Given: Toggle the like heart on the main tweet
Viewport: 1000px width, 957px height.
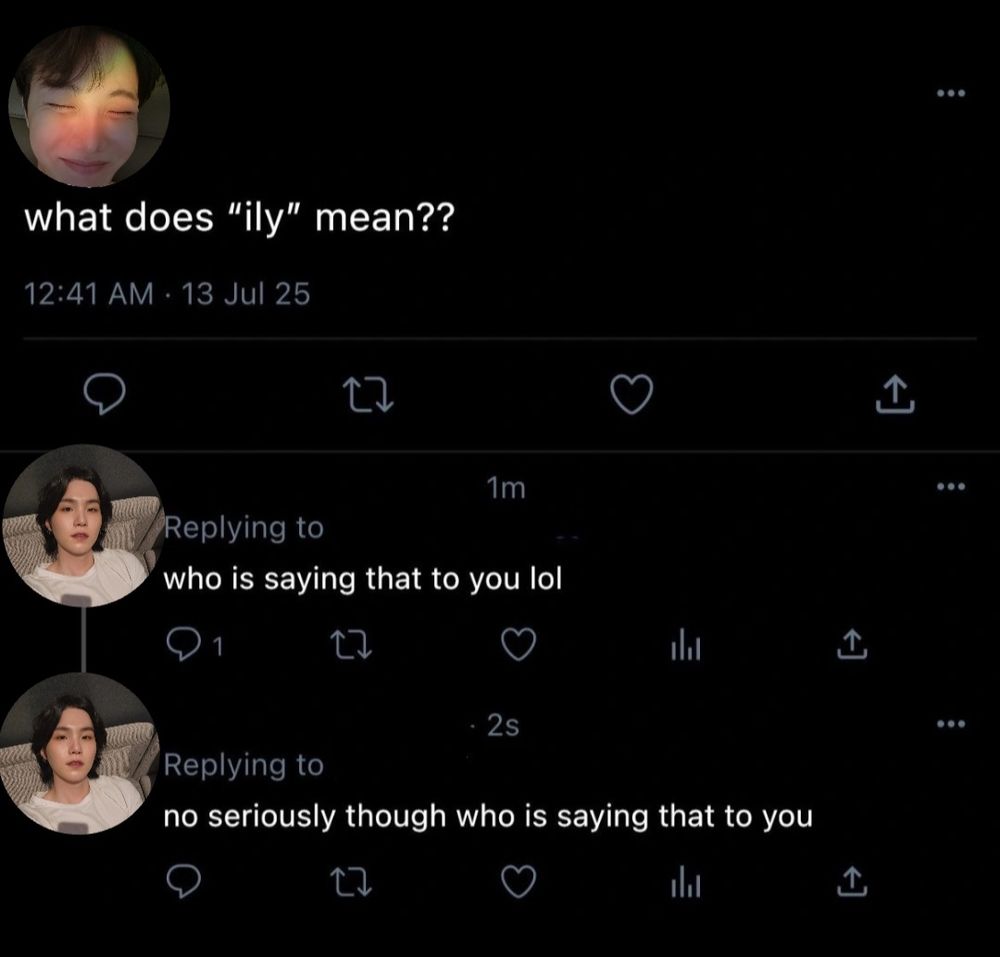Looking at the screenshot, I should point(631,396).
